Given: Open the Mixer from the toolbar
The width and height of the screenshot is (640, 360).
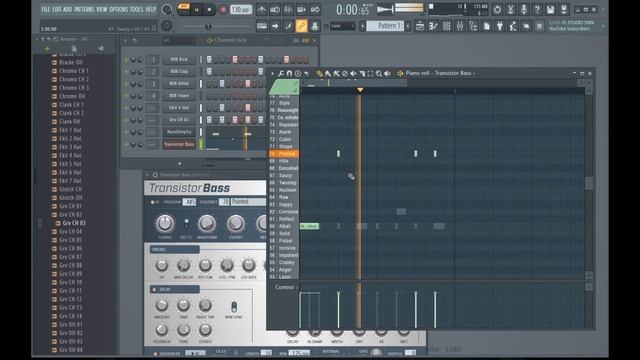Looking at the screenshot, I should [x=460, y=26].
